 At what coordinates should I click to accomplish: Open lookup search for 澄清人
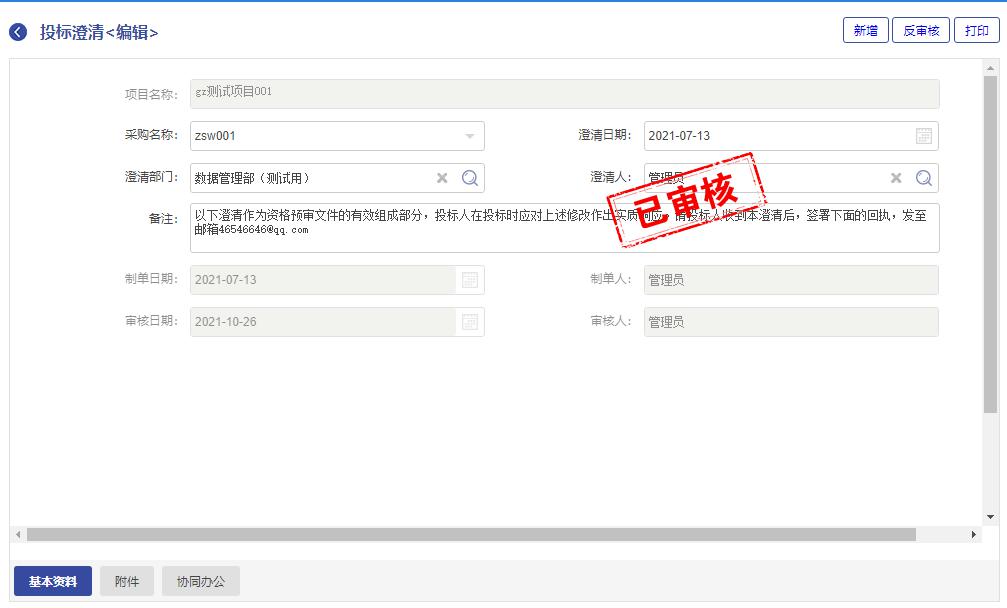pos(924,178)
